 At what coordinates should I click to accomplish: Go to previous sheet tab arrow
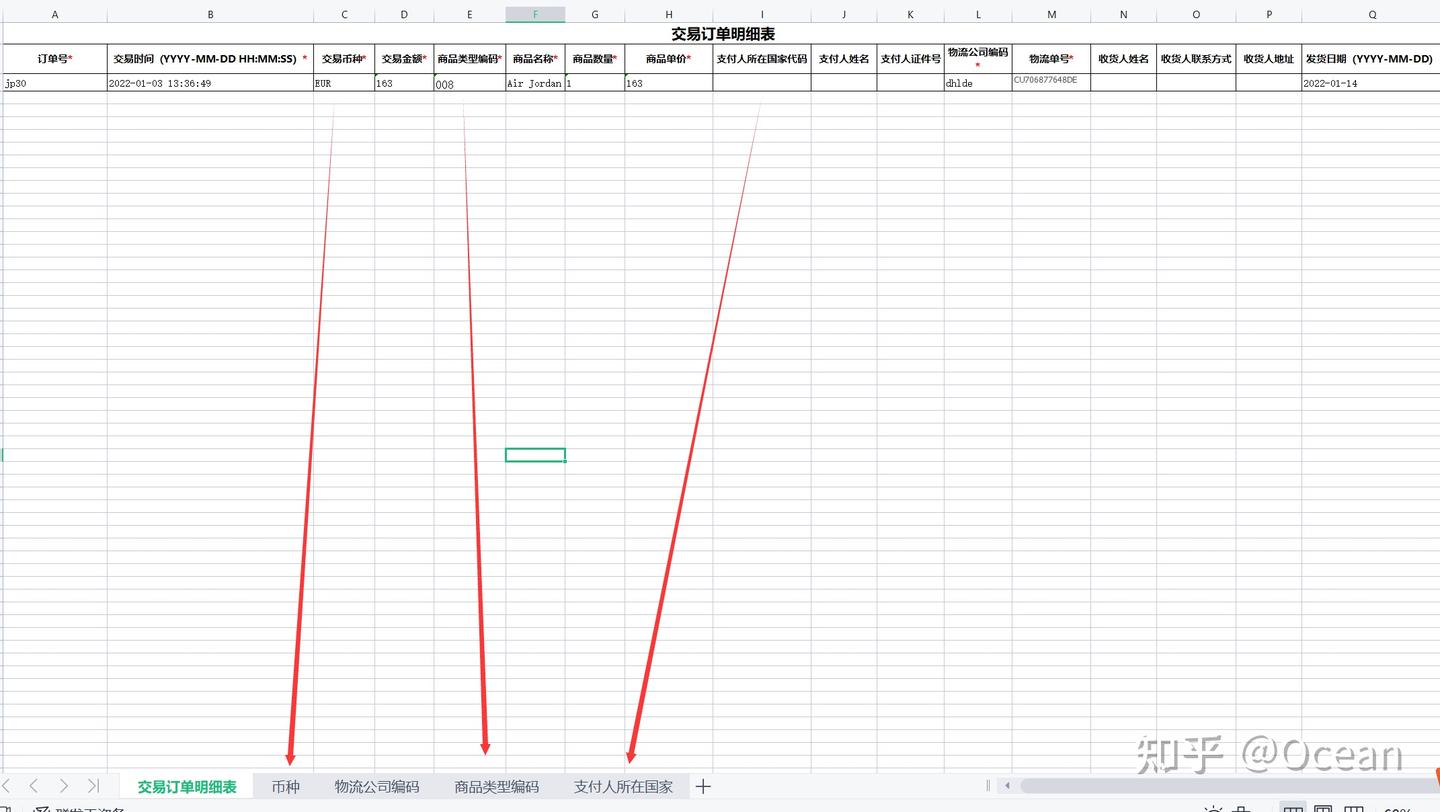[x=33, y=786]
